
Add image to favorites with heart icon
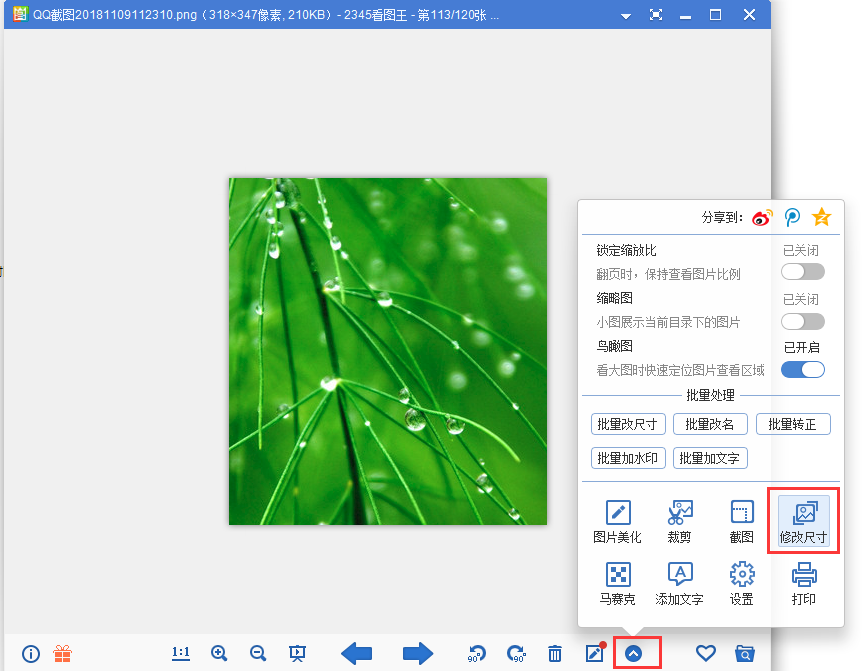coord(705,653)
